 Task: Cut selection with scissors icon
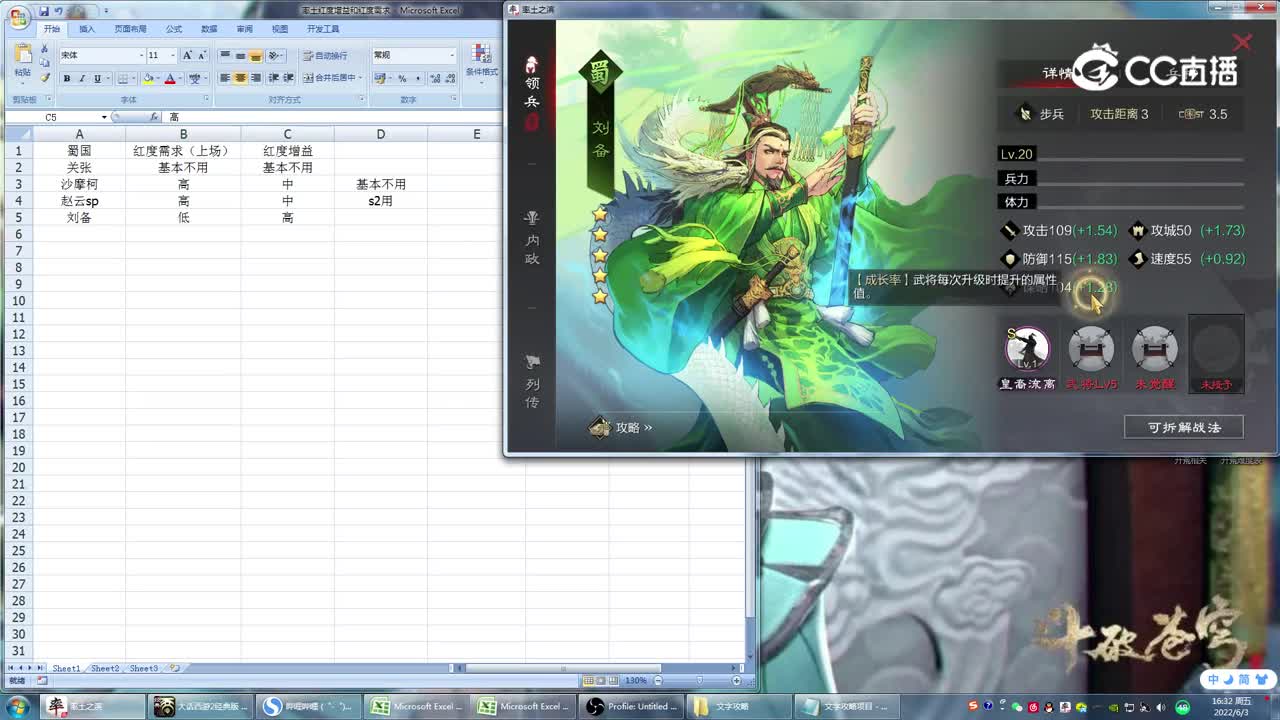[44, 49]
